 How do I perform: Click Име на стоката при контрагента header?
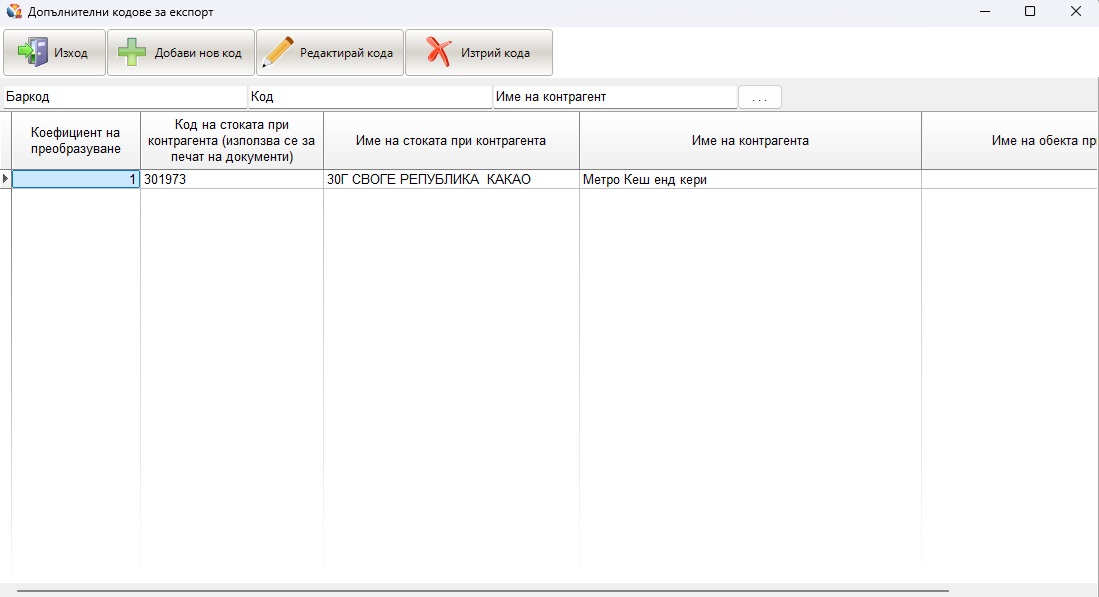451,141
